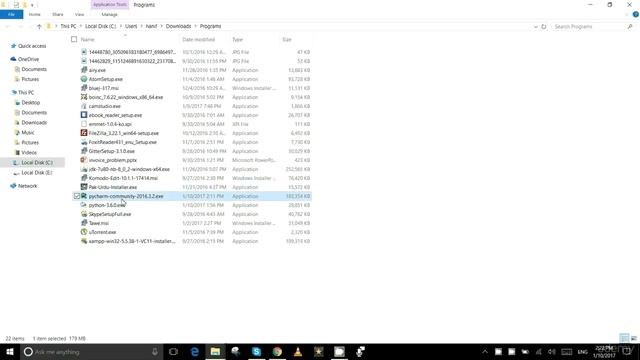Launch Microsoft Edge from the taskbar

click(195, 351)
